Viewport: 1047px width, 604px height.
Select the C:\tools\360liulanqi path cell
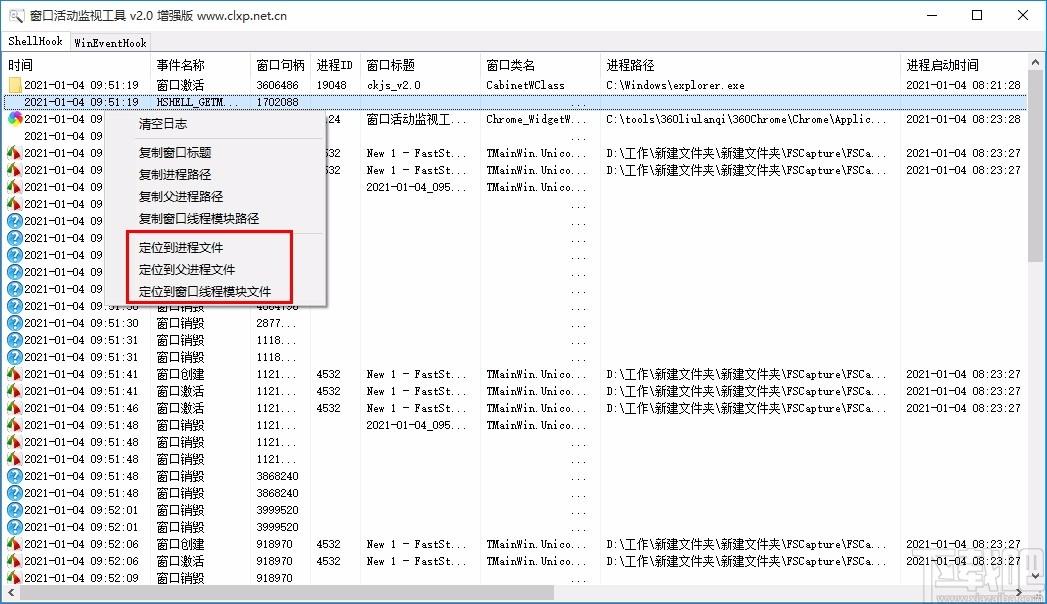pyautogui.click(x=746, y=119)
